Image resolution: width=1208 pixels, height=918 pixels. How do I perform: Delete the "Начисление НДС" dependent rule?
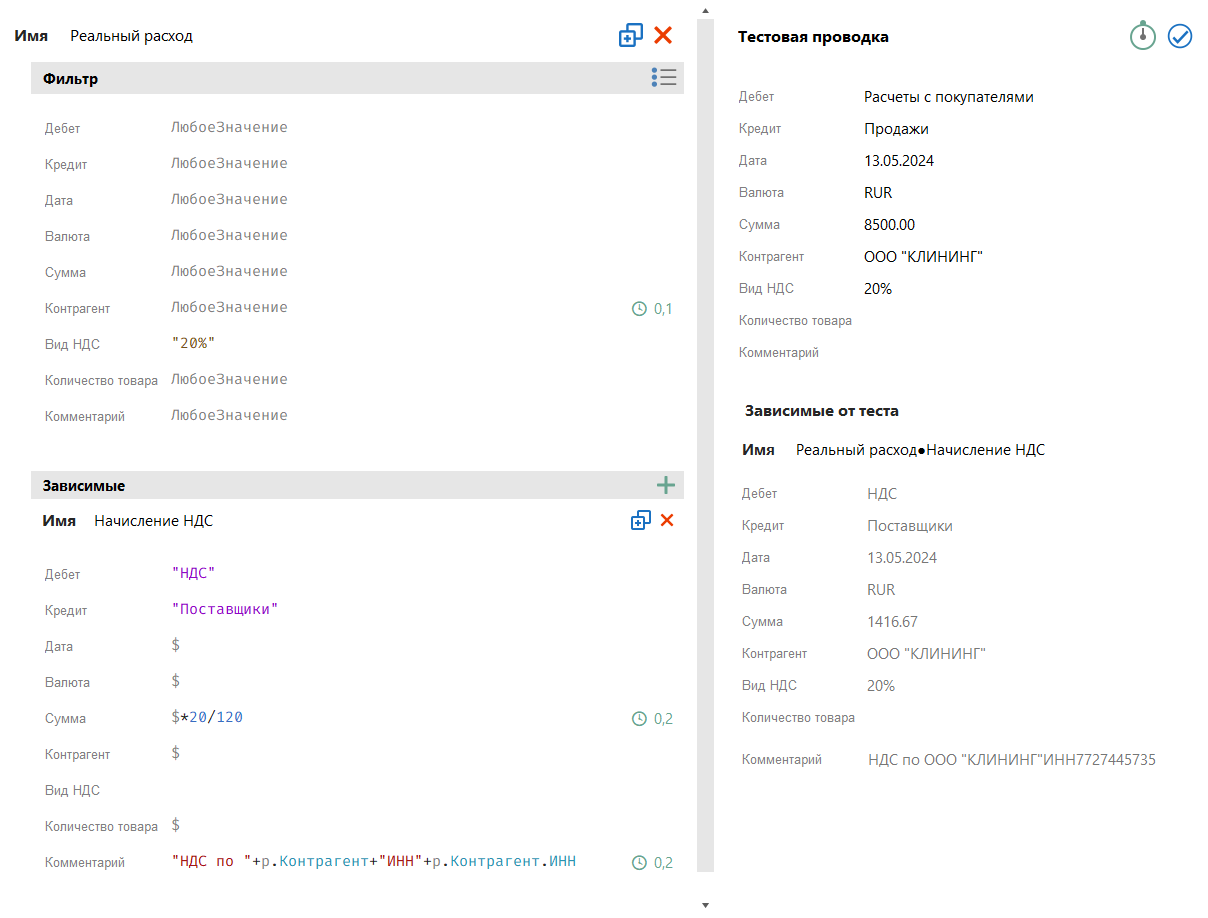coord(667,520)
